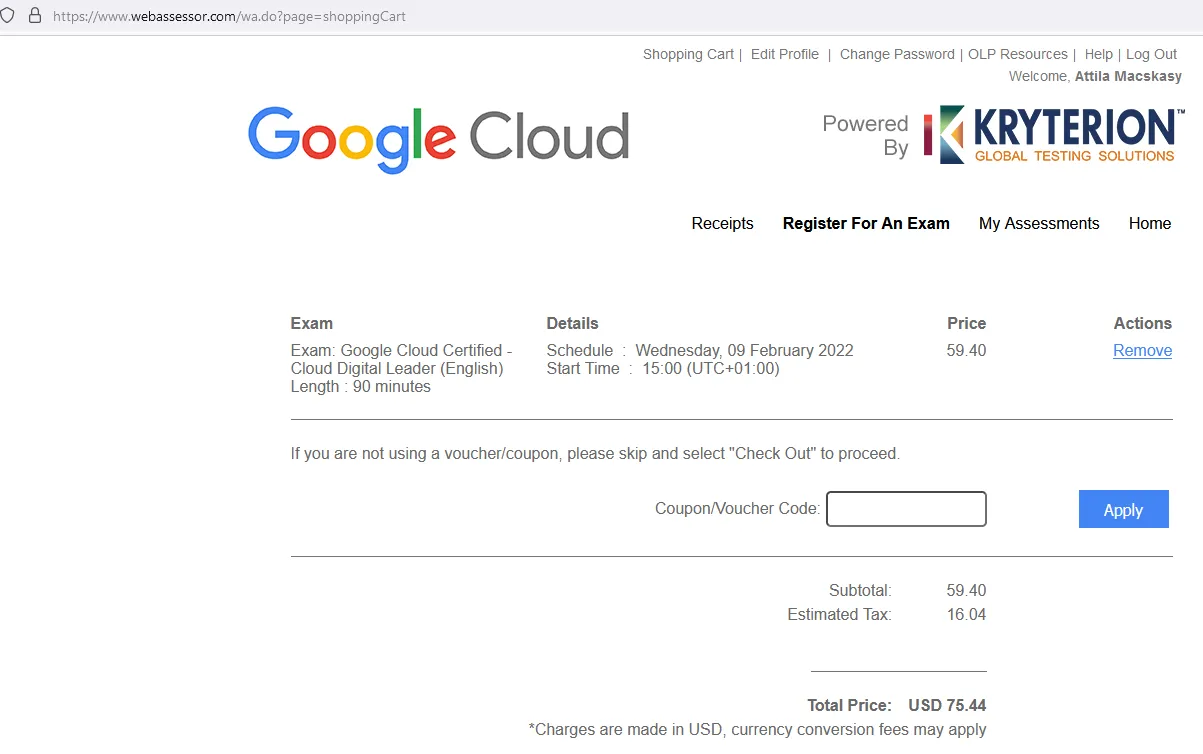Click the 'Exam' column header
Image resolution: width=1203 pixels, height=754 pixels.
(311, 323)
